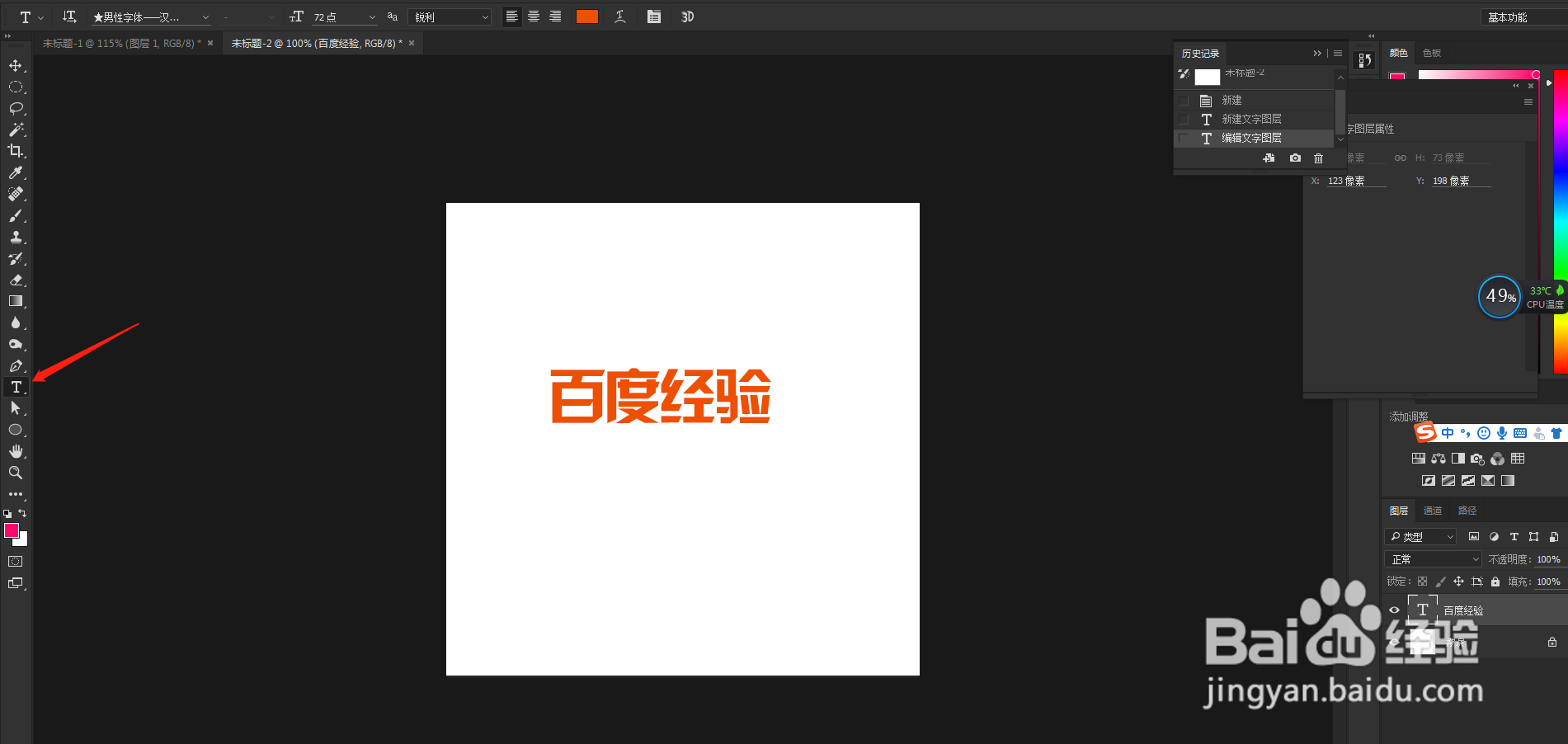Viewport: 1568px width, 744px height.
Task: Select the Elliptical Marquee tool
Action: (x=16, y=87)
